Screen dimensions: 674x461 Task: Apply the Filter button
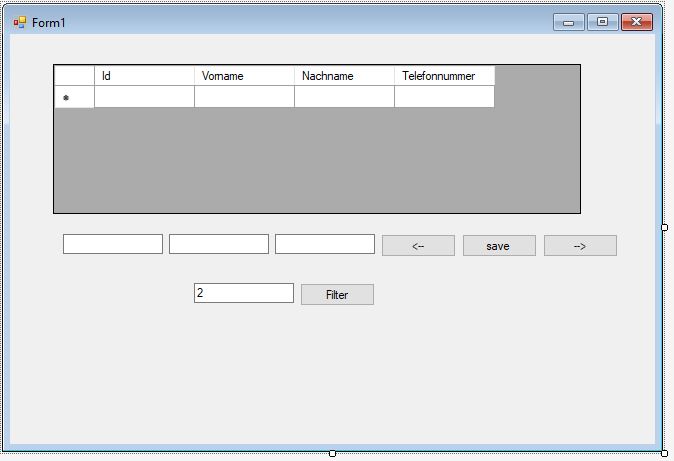tap(337, 295)
